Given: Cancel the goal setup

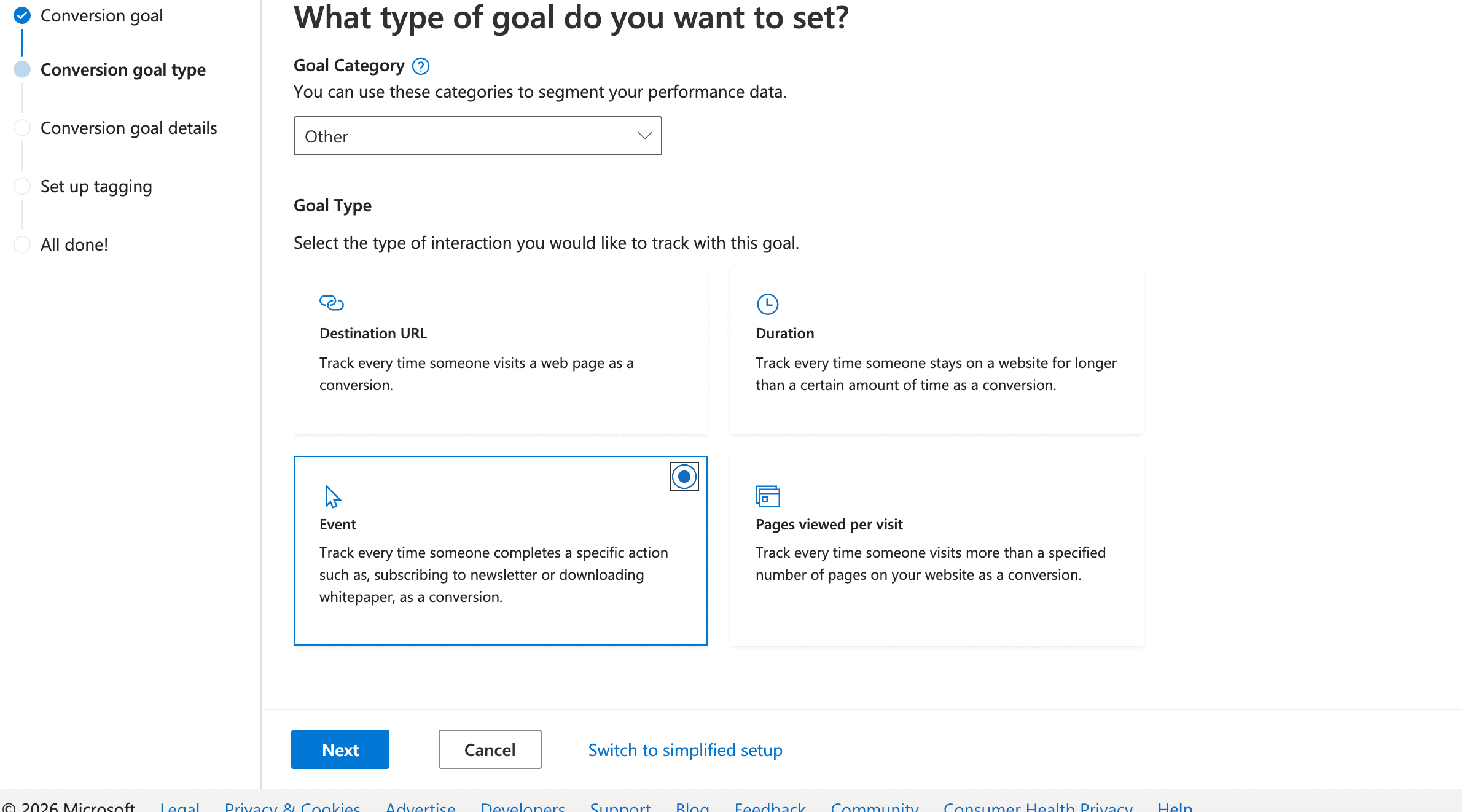Looking at the screenshot, I should click(x=489, y=749).
